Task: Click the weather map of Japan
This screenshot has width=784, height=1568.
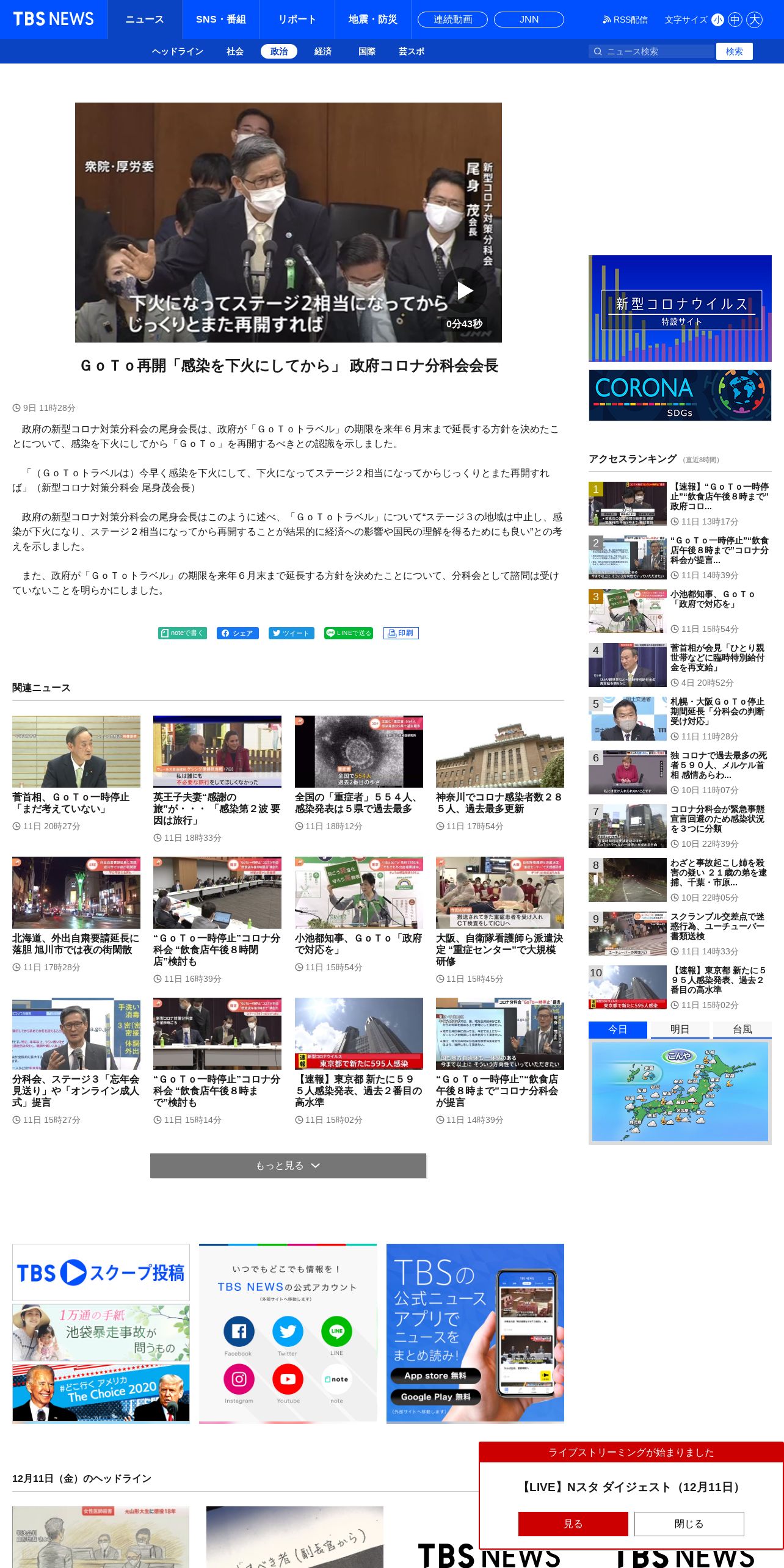Action: (x=680, y=1092)
